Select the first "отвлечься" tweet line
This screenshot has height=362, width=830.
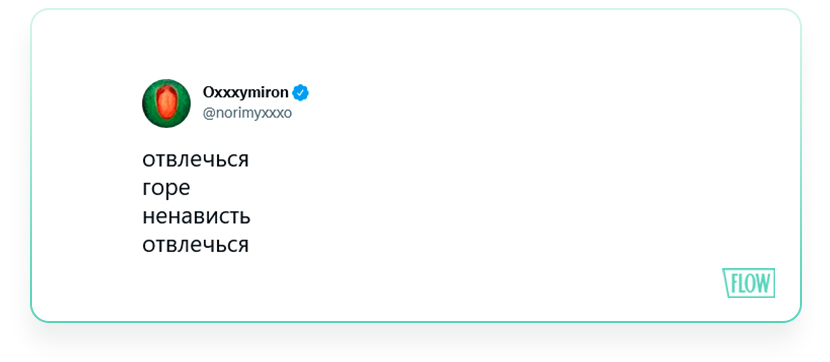click(195, 160)
